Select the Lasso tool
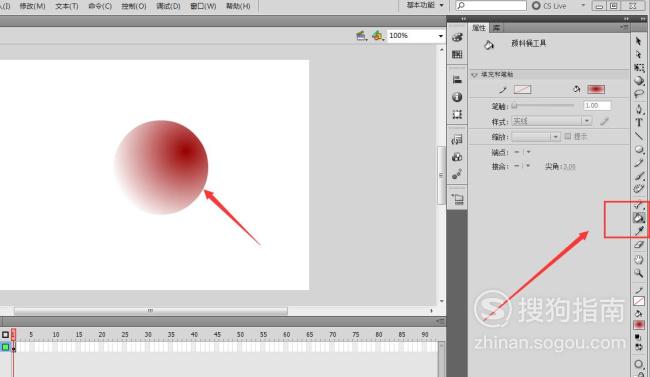650x377 pixels. 639,94
